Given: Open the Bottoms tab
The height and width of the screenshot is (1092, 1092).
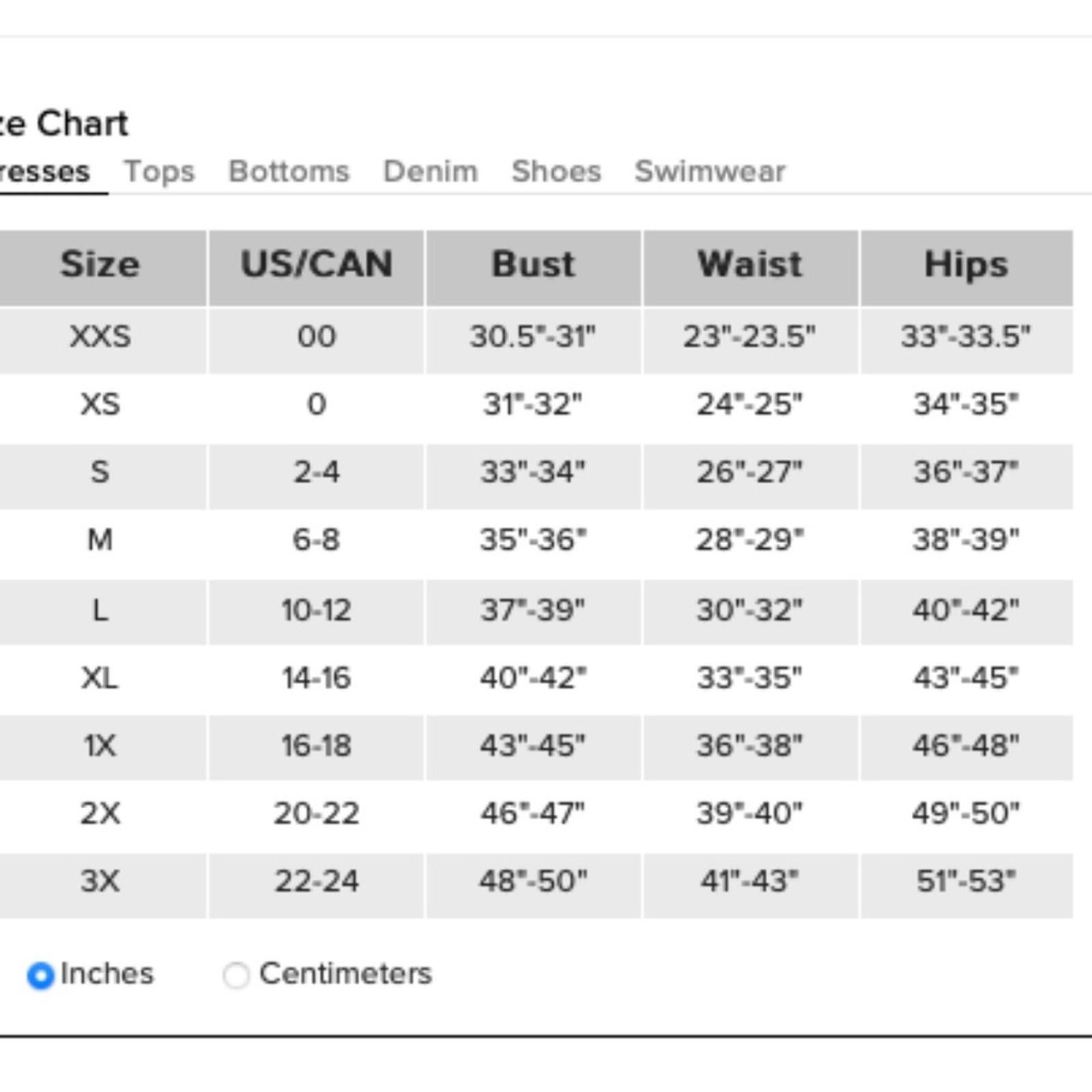Looking at the screenshot, I should (x=289, y=171).
